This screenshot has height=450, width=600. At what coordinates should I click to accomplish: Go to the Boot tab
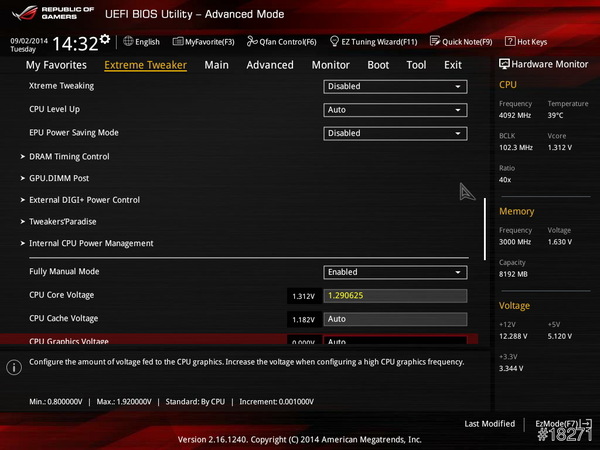point(378,65)
